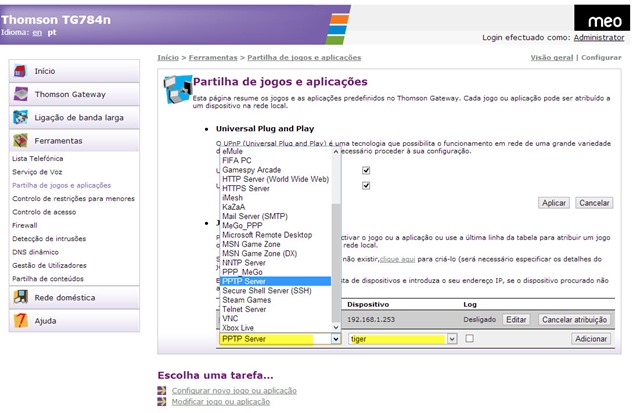Click the Ferramentas tools icon
Viewport: 640px width, 413px height.
point(21,141)
